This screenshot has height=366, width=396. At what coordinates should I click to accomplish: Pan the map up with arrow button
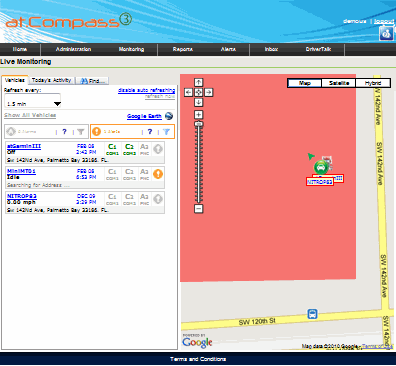(x=198, y=82)
